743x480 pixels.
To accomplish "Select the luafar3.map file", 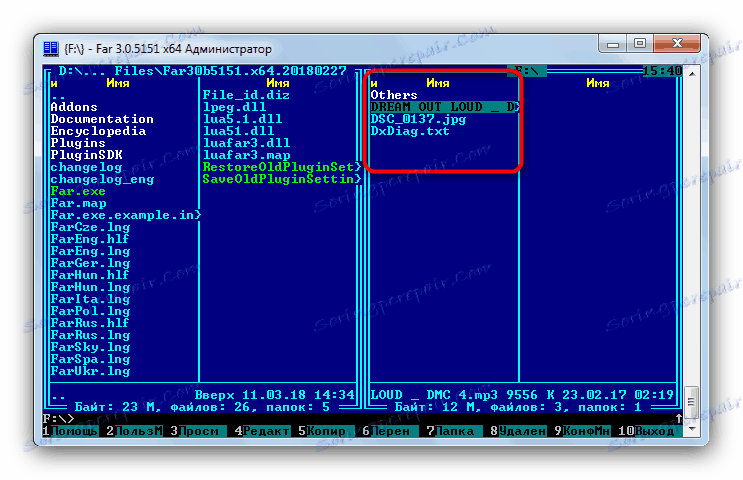I will point(246,155).
